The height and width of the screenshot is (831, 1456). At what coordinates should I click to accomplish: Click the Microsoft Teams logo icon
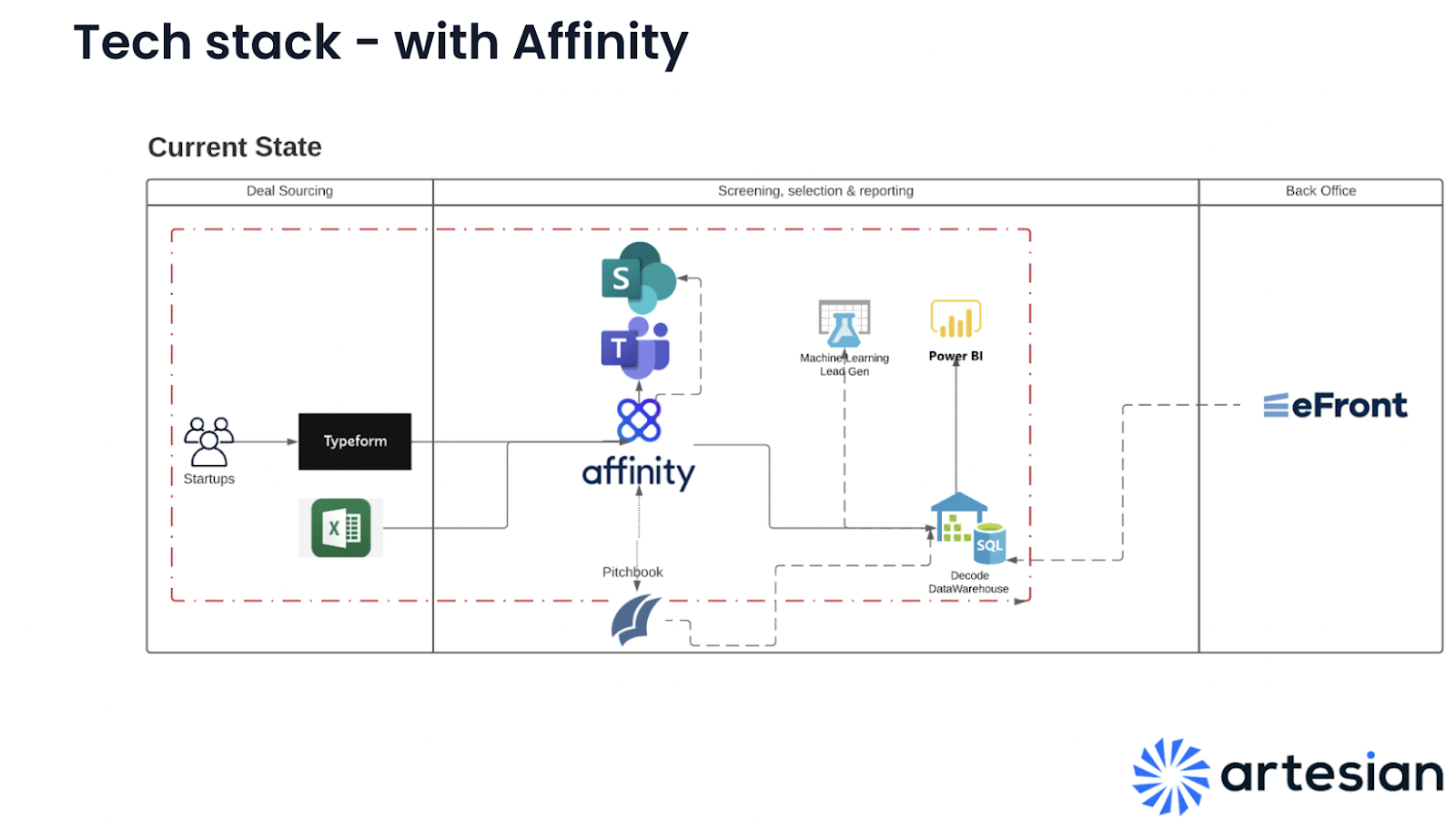click(x=635, y=348)
